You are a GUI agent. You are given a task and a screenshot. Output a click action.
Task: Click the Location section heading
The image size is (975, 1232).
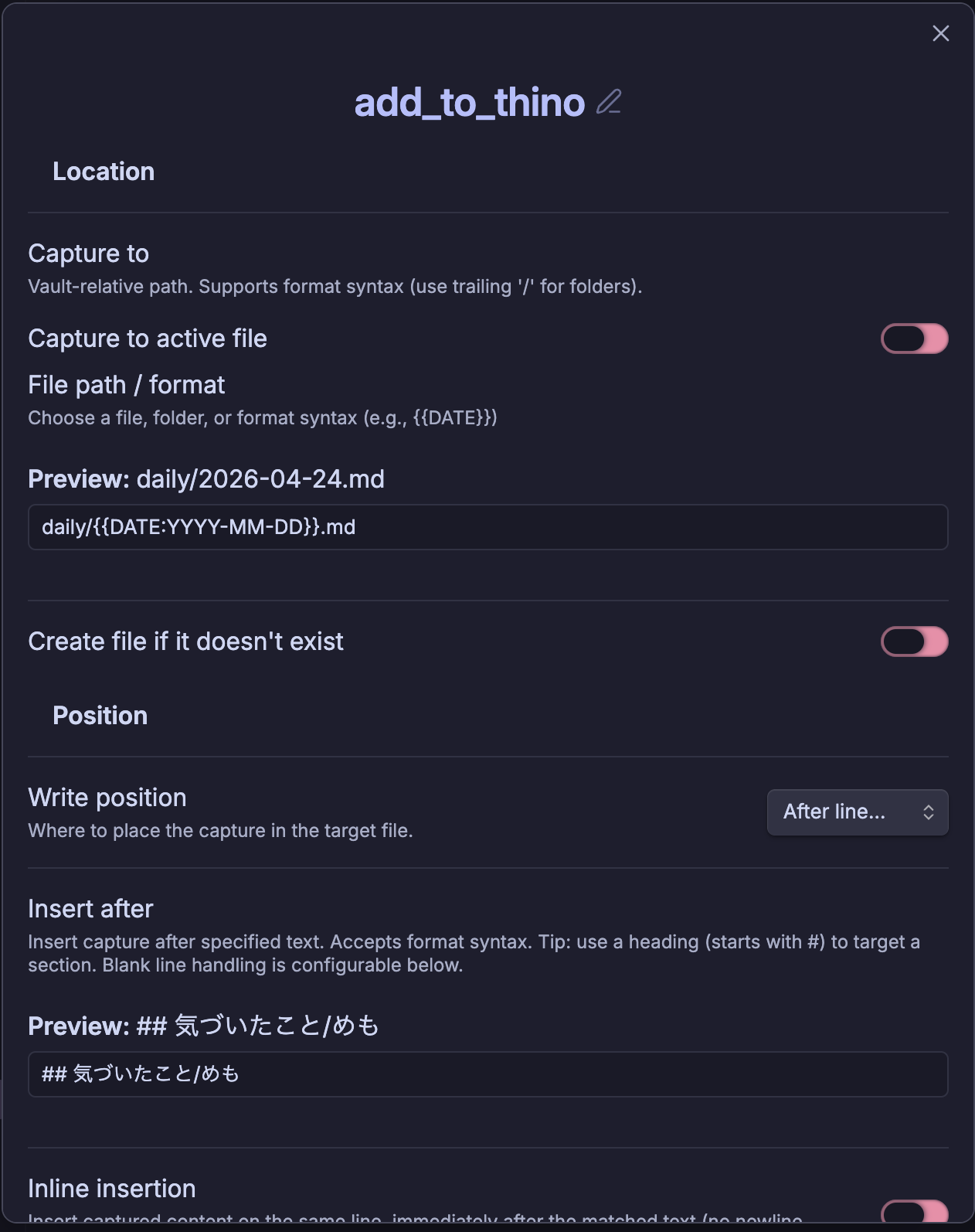(104, 172)
